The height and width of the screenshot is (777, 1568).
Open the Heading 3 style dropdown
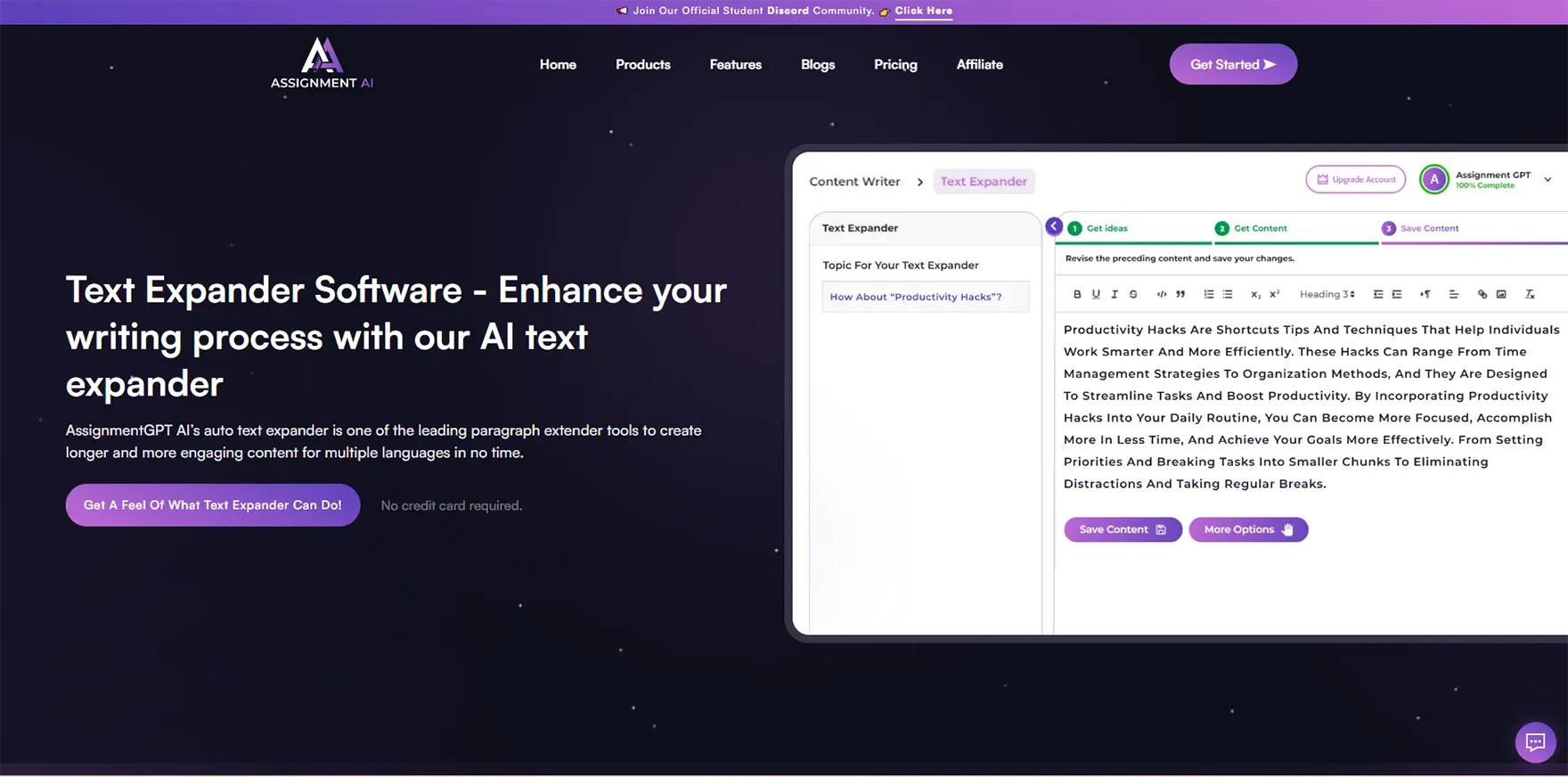click(1327, 294)
